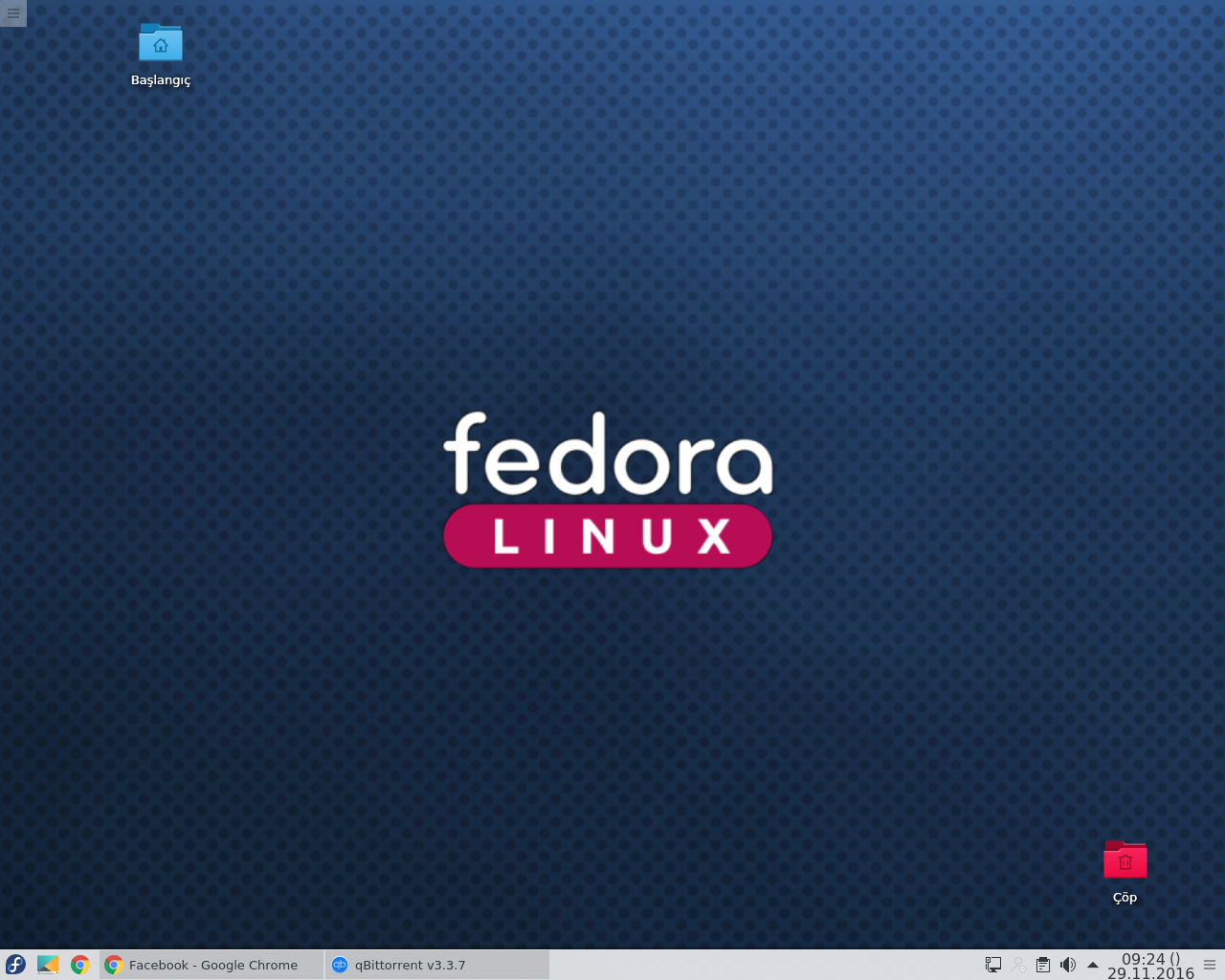Open the desktop toolbox menu top-left

(x=13, y=13)
